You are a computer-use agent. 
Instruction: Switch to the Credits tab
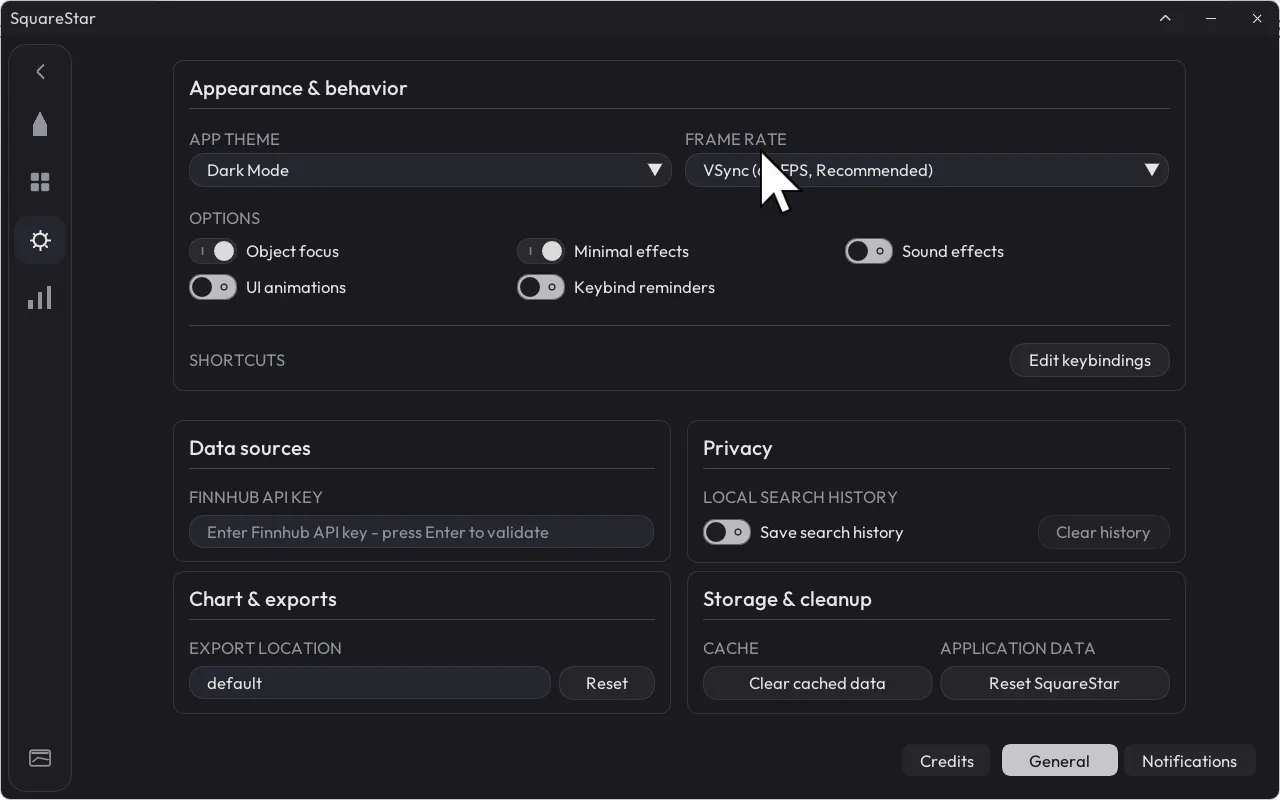click(x=946, y=761)
